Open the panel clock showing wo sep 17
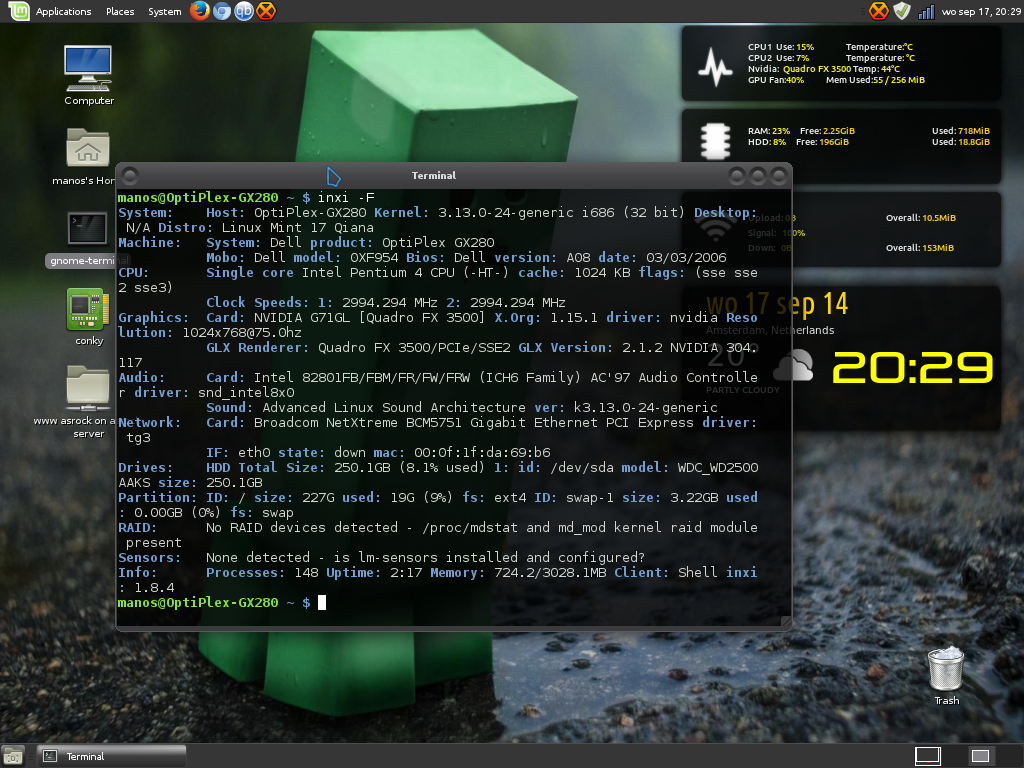 pyautogui.click(x=981, y=12)
